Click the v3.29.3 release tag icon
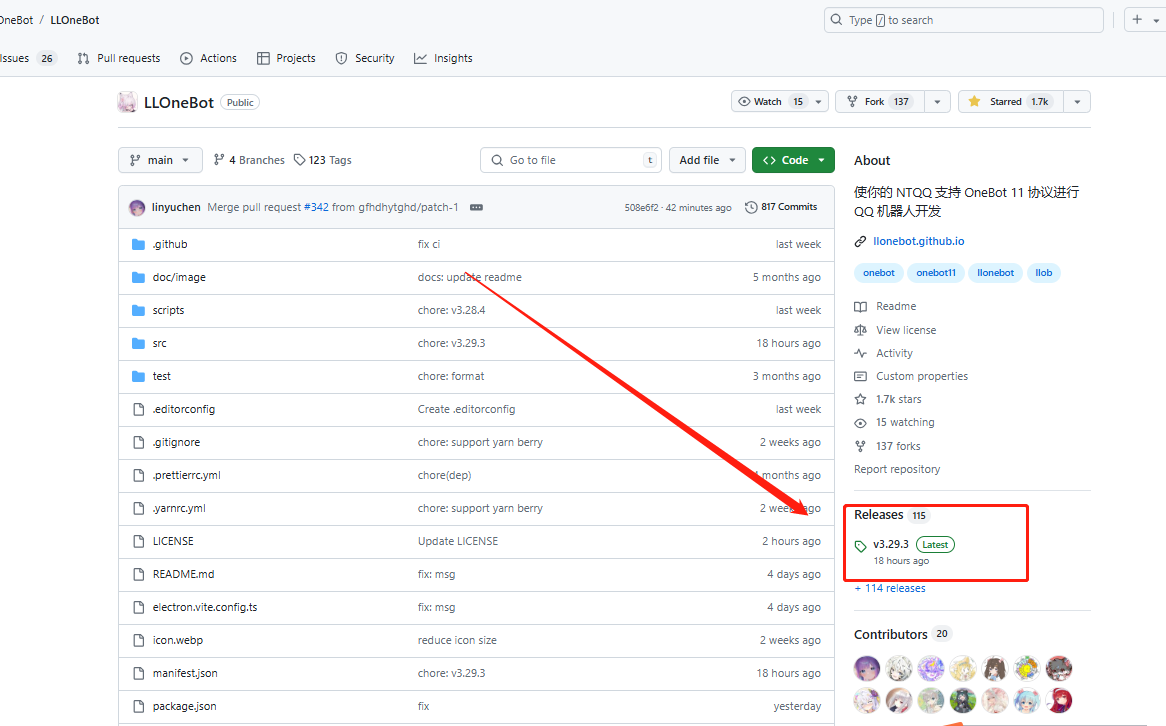Image resolution: width=1166 pixels, height=726 pixels. 861,545
